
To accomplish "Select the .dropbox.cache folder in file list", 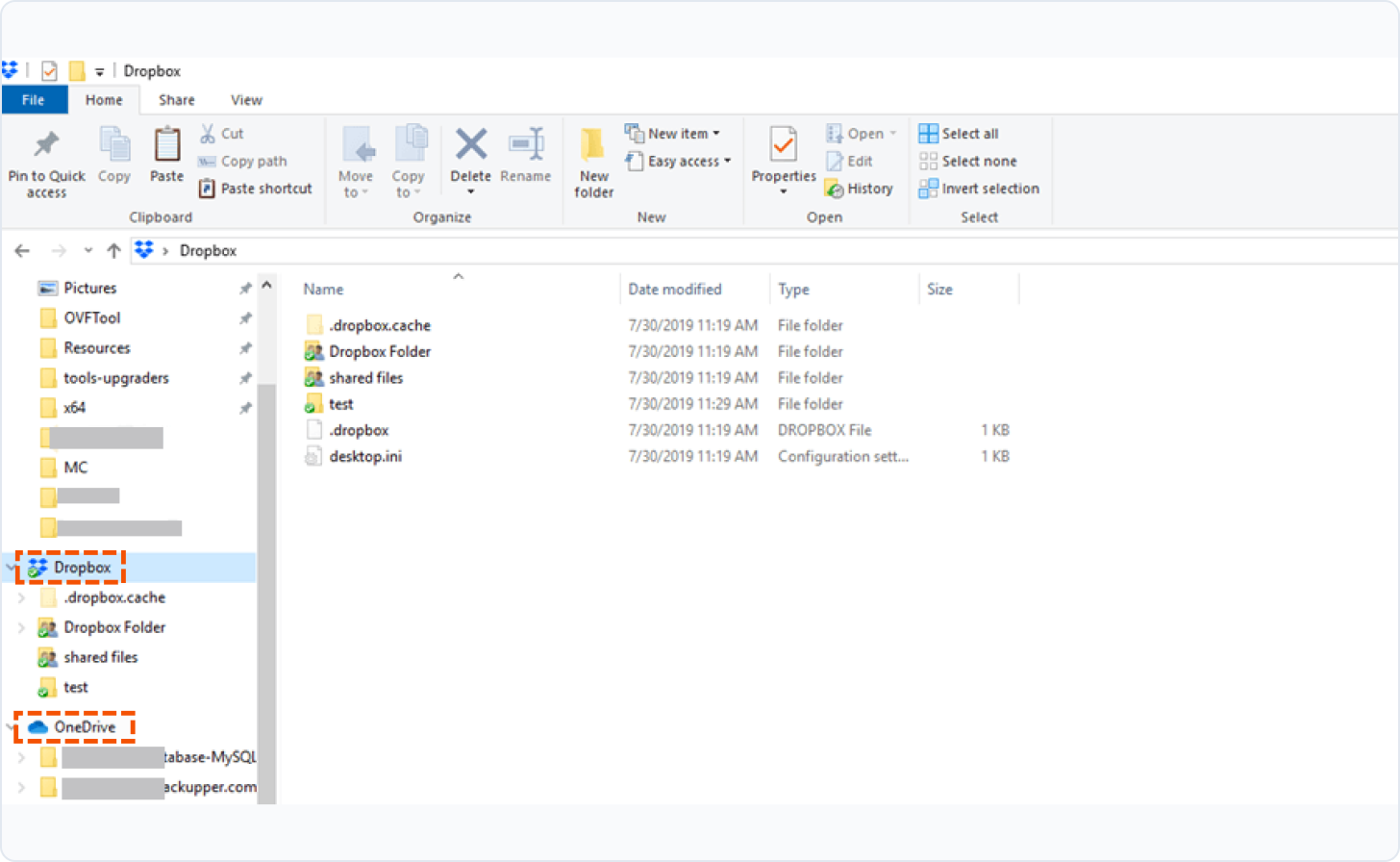I will [380, 325].
